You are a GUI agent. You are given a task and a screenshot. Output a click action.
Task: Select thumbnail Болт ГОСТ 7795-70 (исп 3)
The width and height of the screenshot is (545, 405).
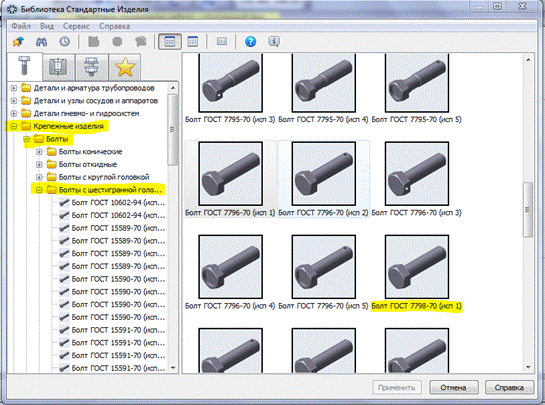[230, 83]
